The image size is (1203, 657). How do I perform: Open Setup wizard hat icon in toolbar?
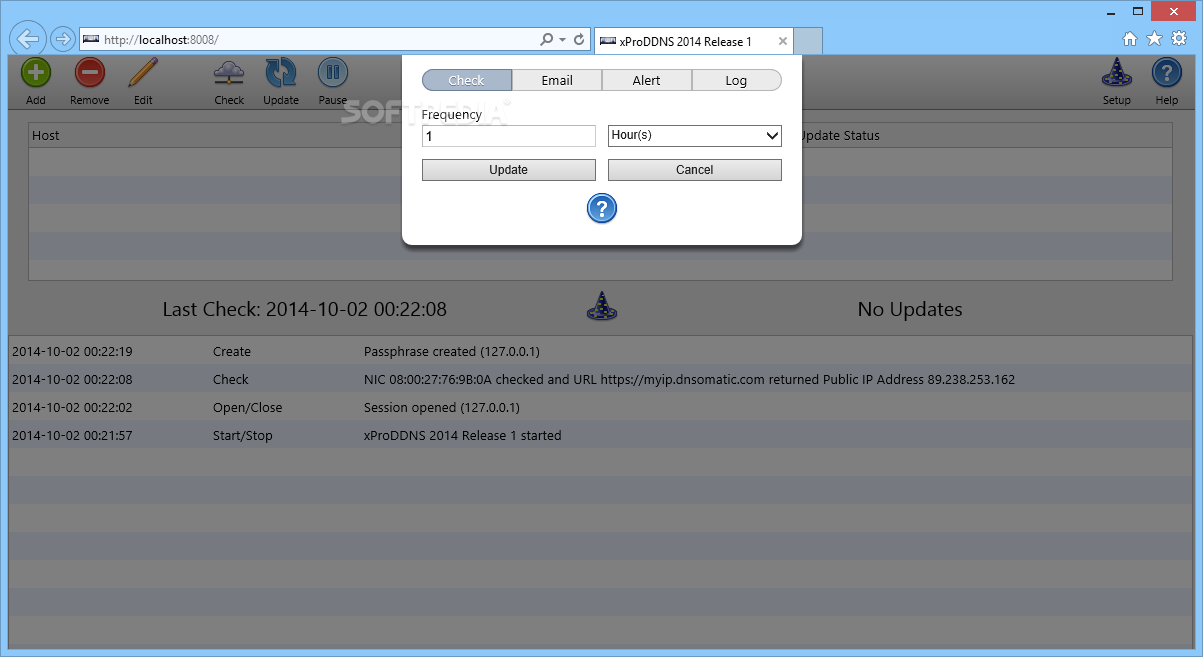(1116, 72)
